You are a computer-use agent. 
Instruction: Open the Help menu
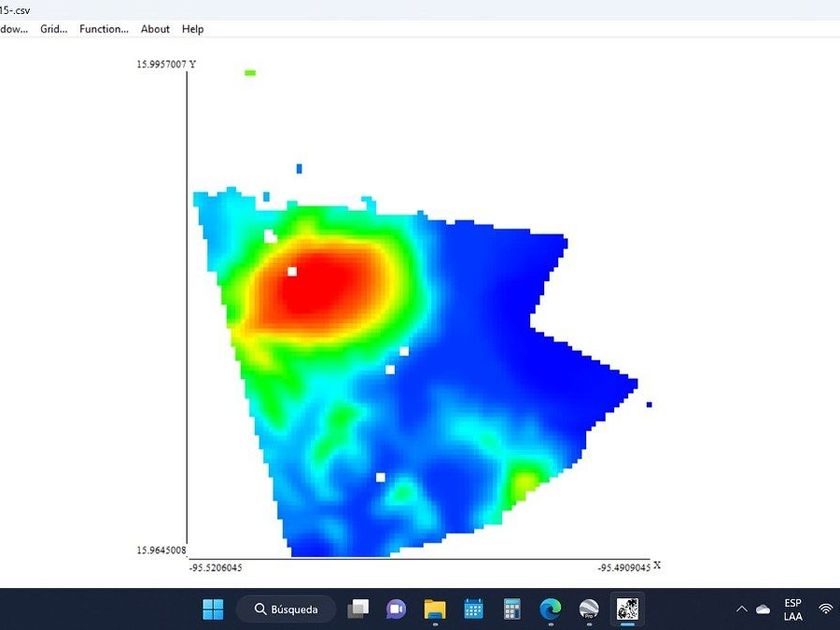193,29
